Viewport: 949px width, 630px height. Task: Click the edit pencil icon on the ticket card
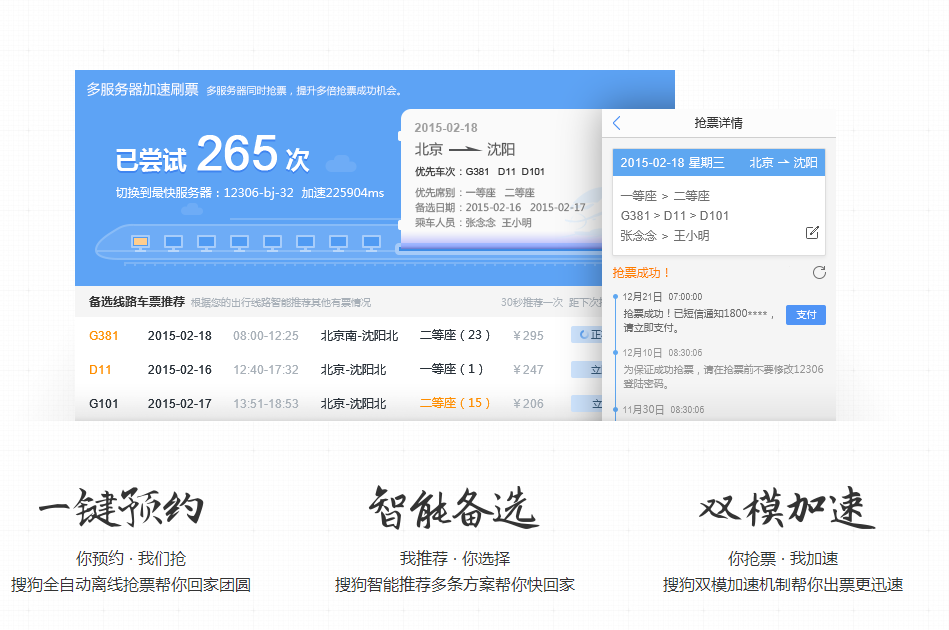(812, 232)
